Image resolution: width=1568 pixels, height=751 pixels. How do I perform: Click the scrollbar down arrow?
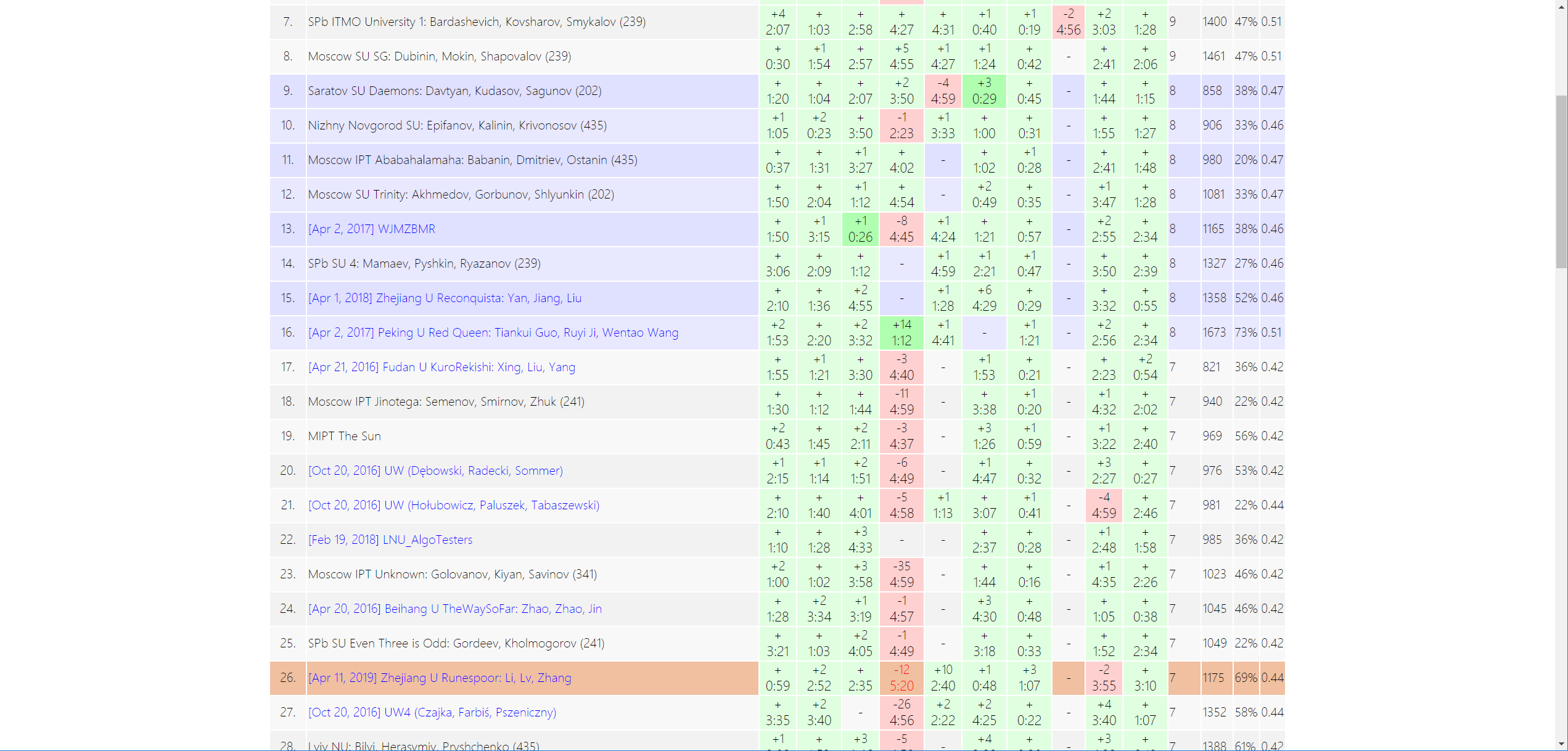pyautogui.click(x=1561, y=745)
